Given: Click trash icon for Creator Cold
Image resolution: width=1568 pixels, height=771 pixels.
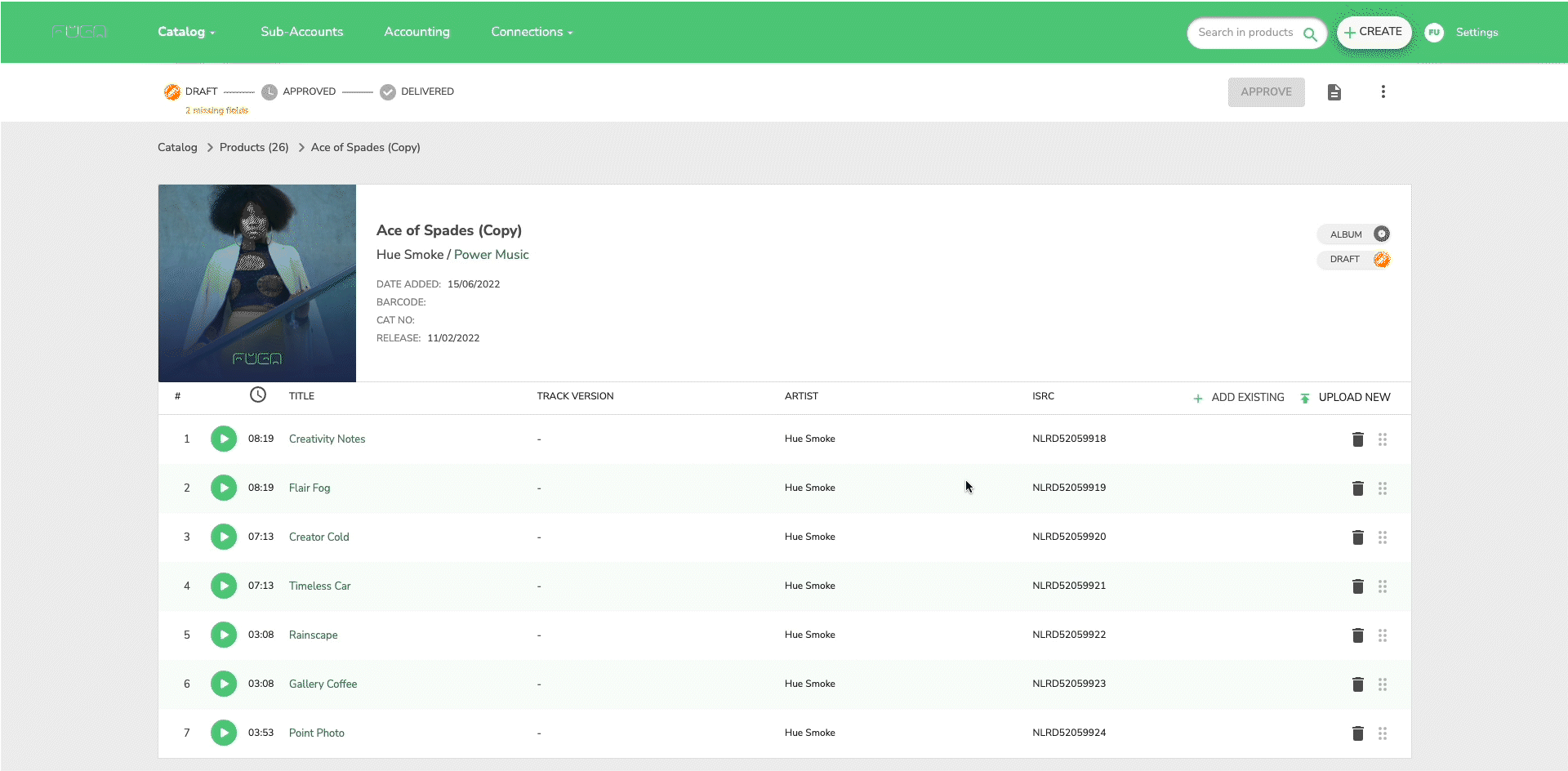Looking at the screenshot, I should 1358,537.
